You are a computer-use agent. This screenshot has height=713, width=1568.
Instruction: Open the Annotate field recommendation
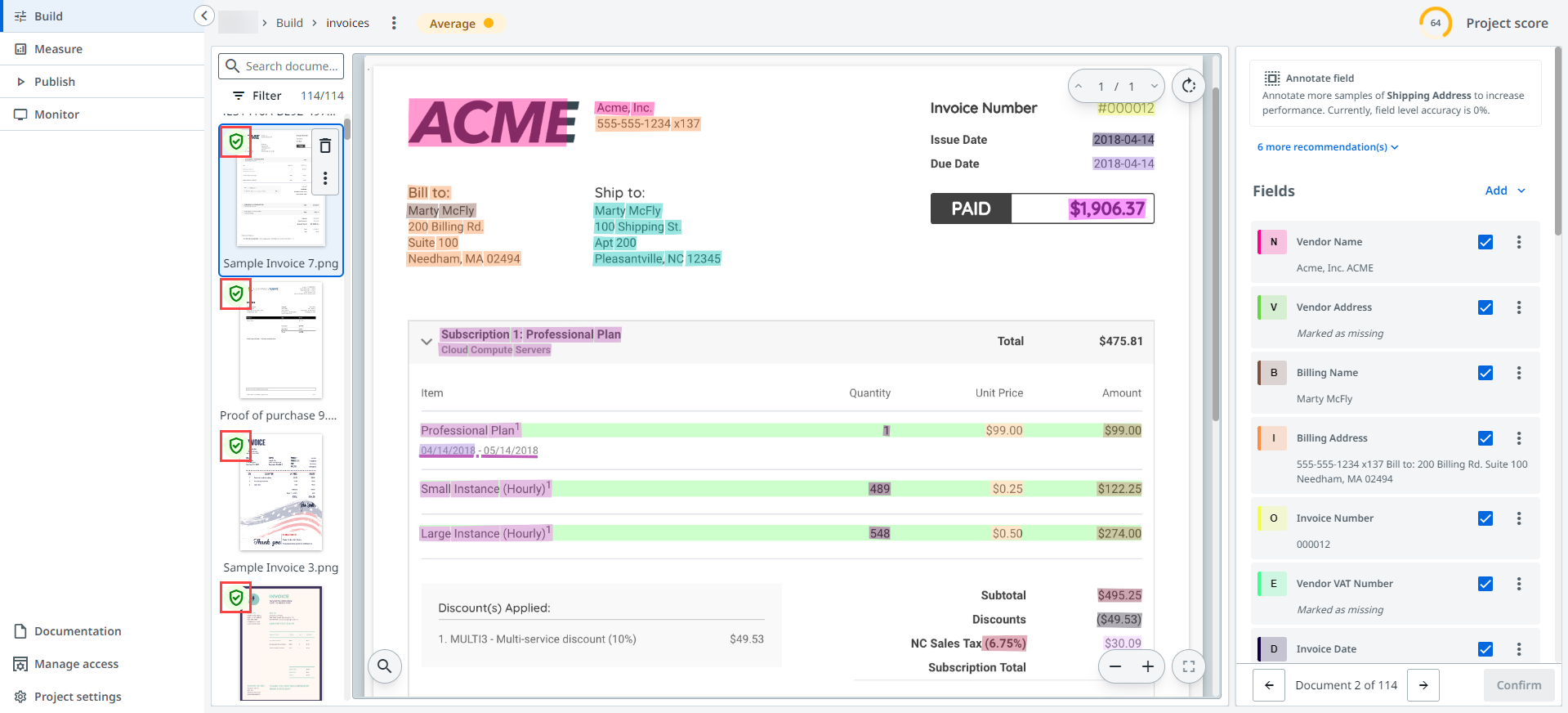click(1396, 93)
